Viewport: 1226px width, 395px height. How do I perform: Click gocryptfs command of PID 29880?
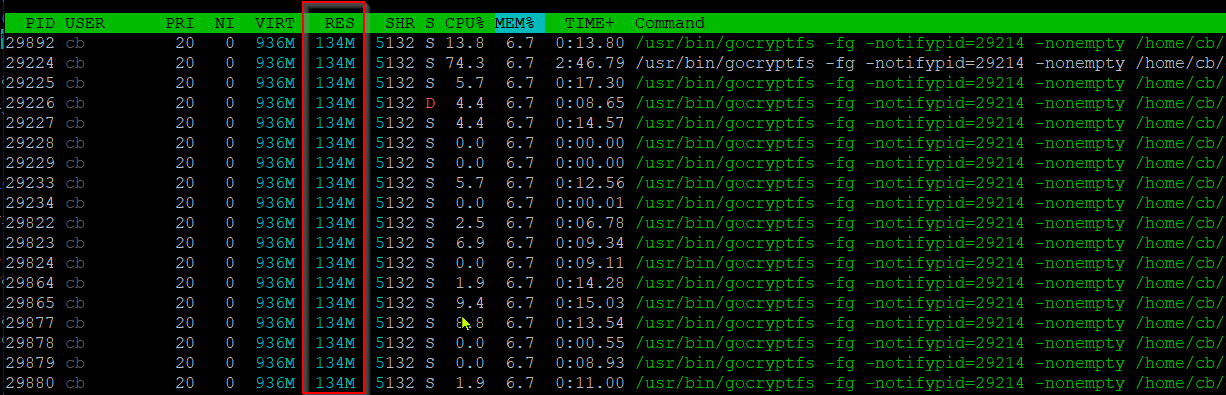(x=930, y=383)
